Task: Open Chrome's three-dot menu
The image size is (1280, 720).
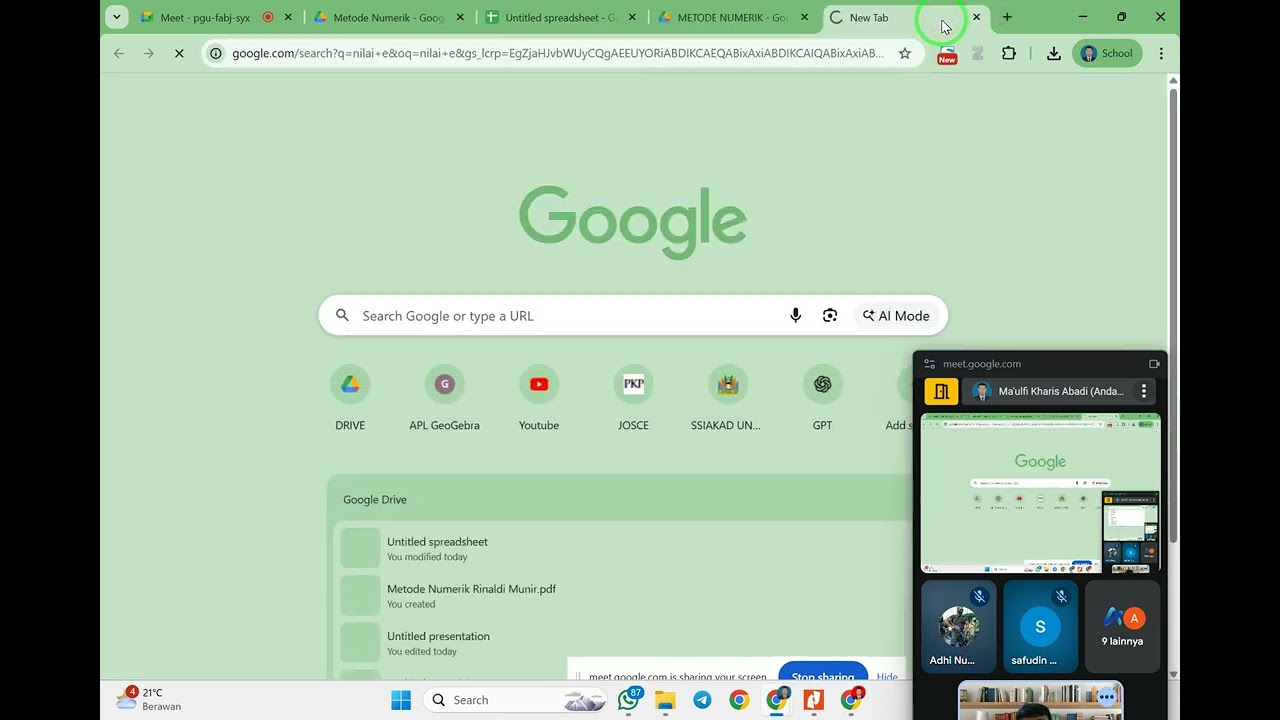Action: coord(1161,53)
